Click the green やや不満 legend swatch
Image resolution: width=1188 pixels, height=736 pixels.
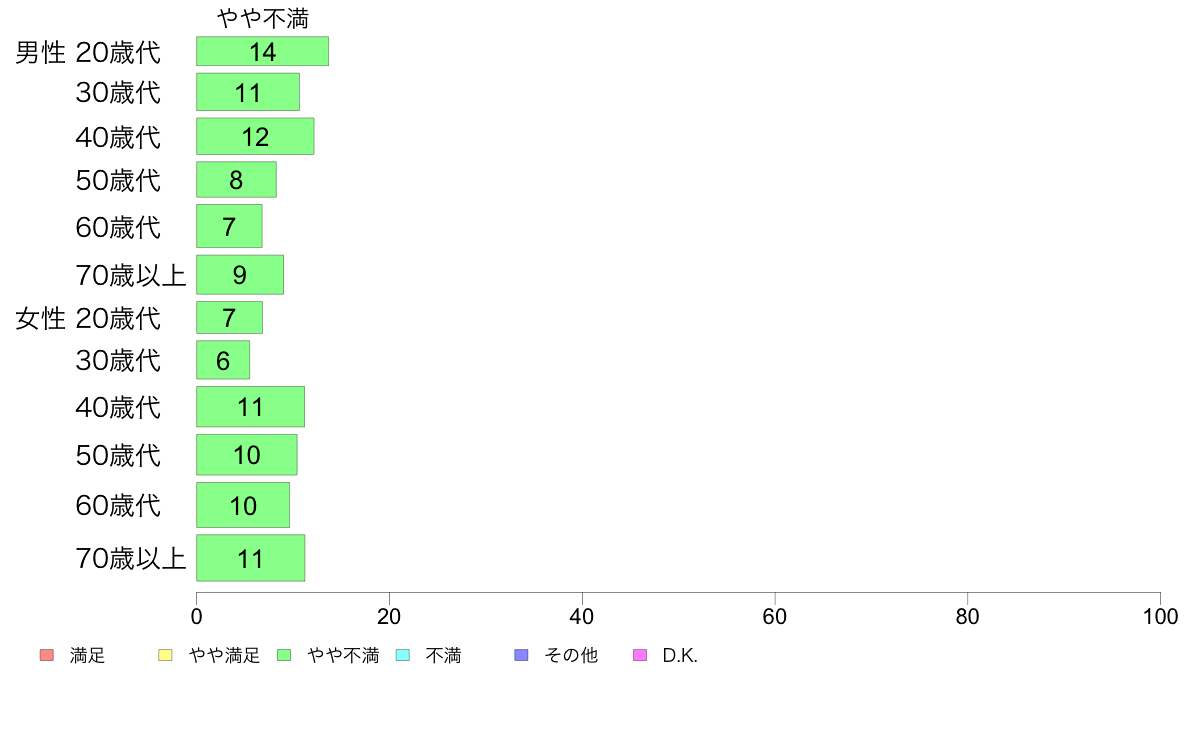tap(284, 655)
